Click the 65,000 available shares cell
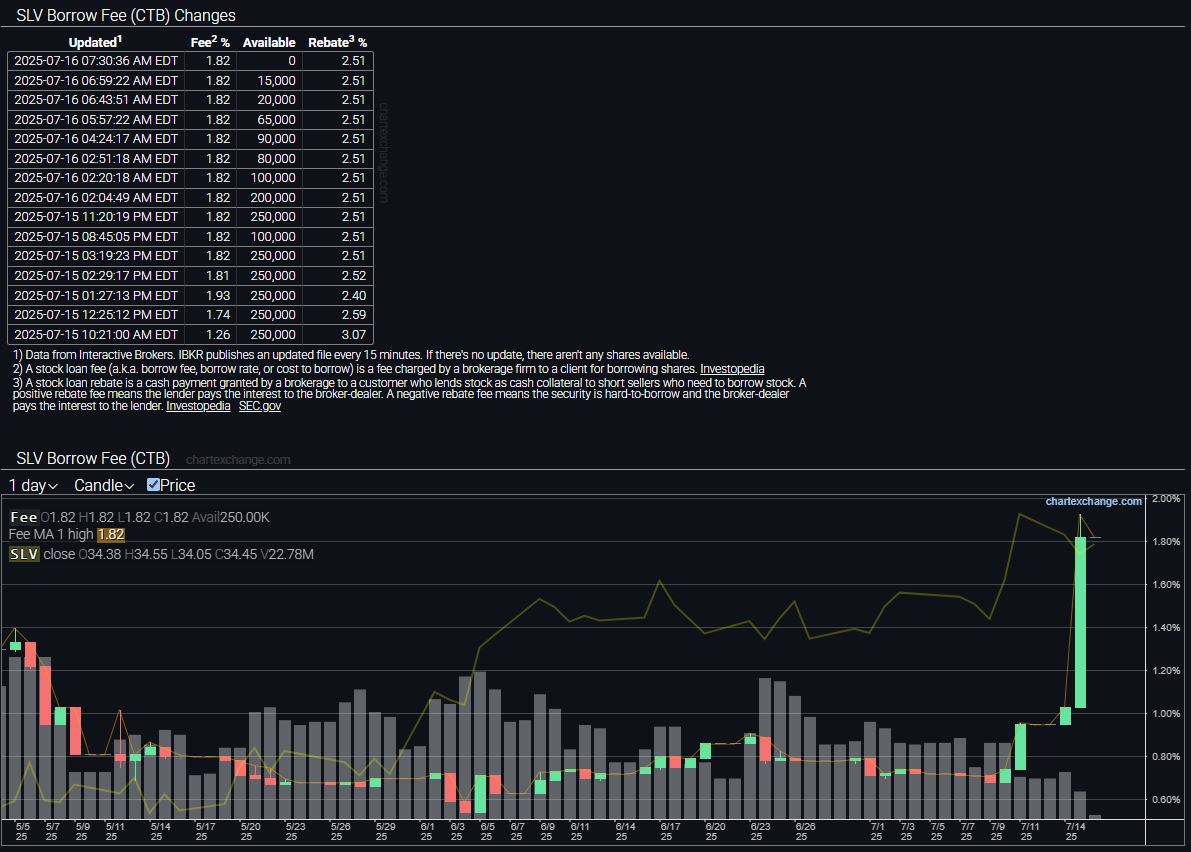Viewport: 1191px width, 852px height. point(270,119)
